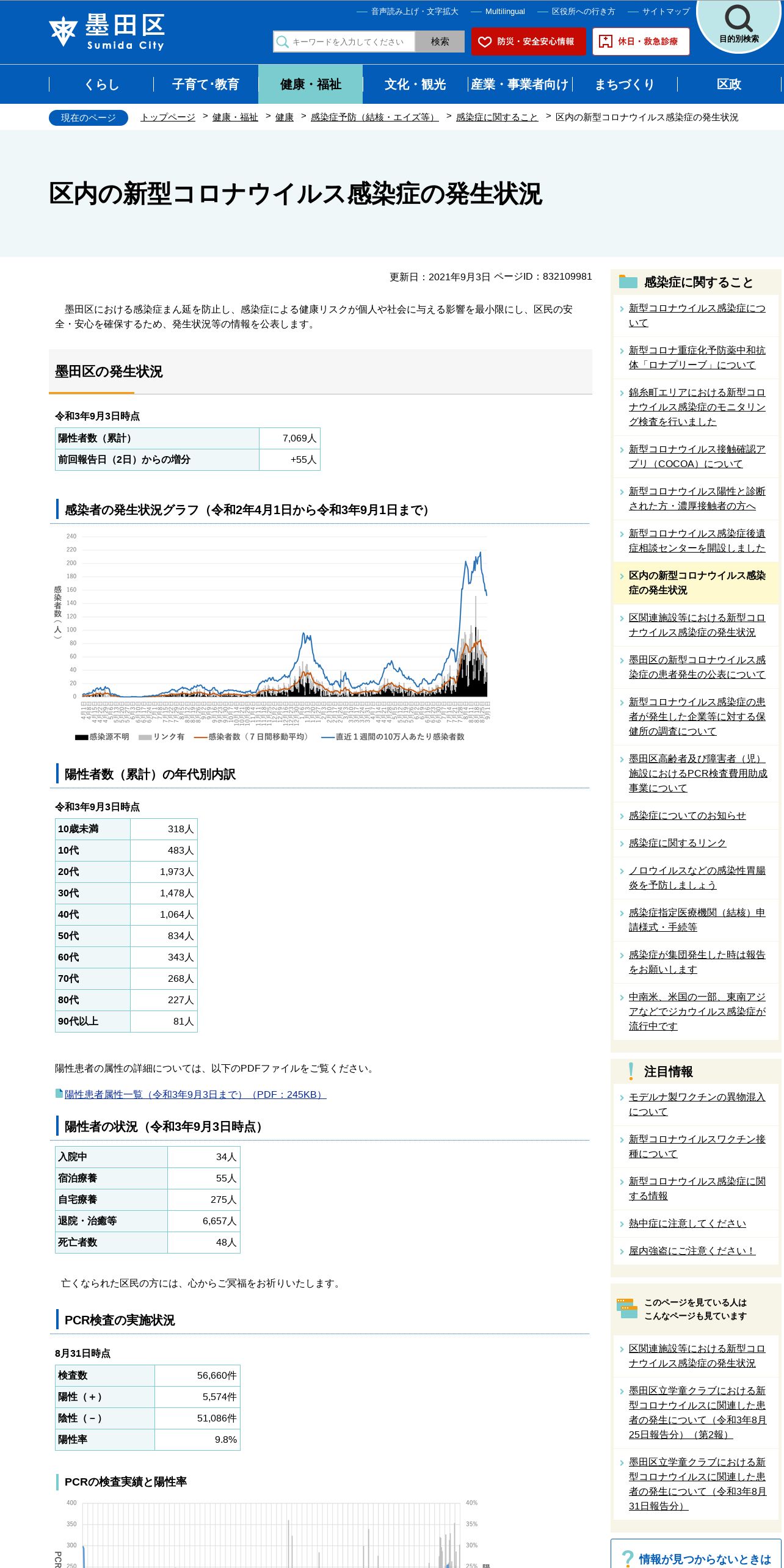Click the folder icon by 感染症に関すること
Image resolution: width=784 pixels, height=1568 pixels.
tap(628, 281)
